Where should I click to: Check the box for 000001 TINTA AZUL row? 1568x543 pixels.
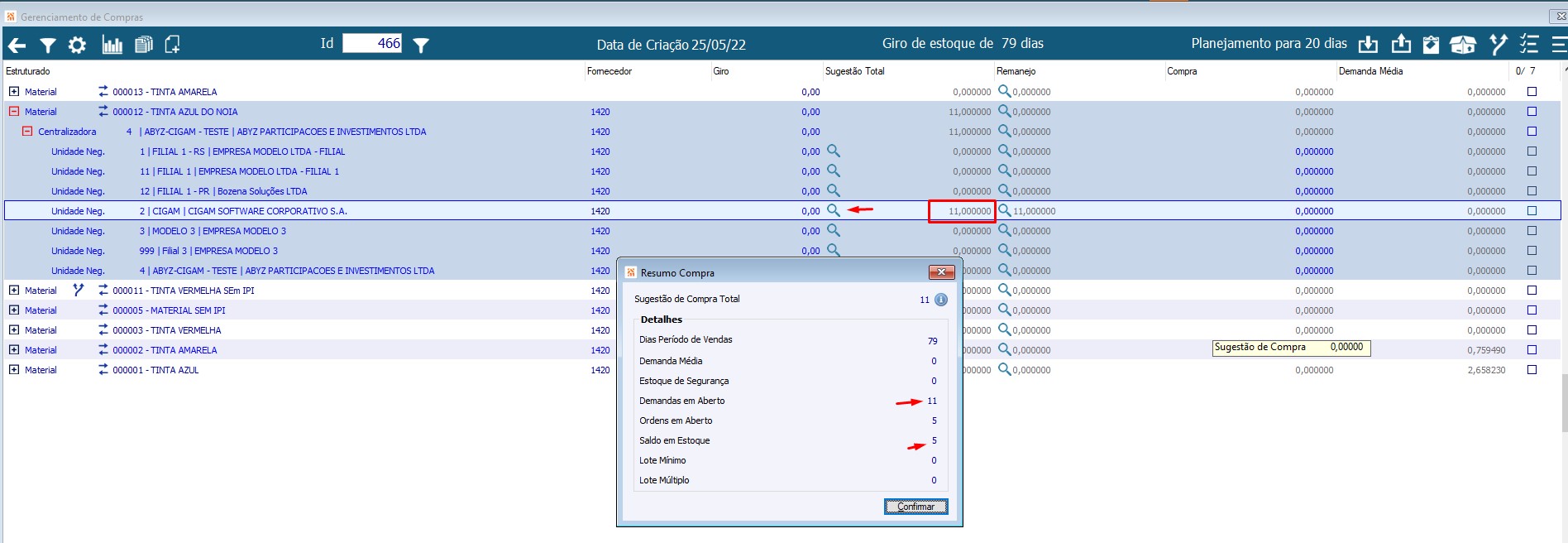[x=1532, y=370]
